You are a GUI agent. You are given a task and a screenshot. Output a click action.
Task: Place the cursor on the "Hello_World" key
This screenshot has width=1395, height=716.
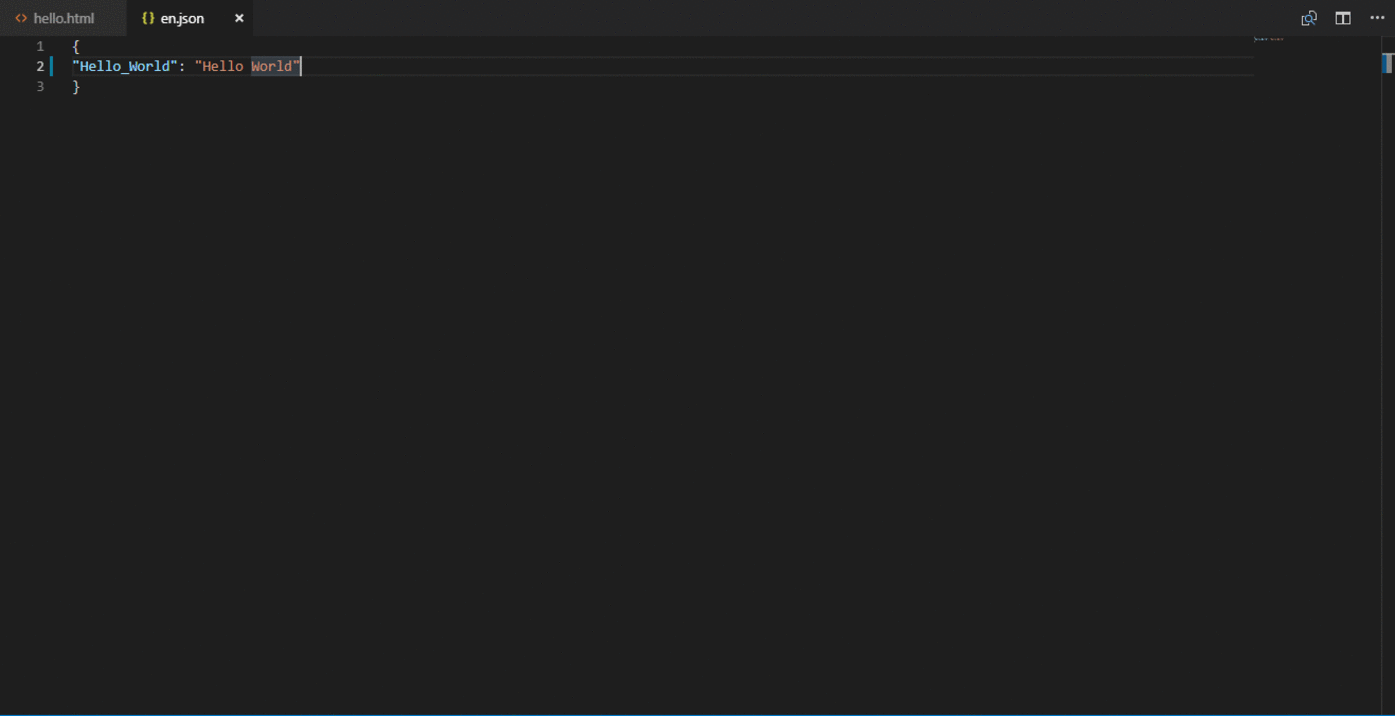(x=125, y=66)
